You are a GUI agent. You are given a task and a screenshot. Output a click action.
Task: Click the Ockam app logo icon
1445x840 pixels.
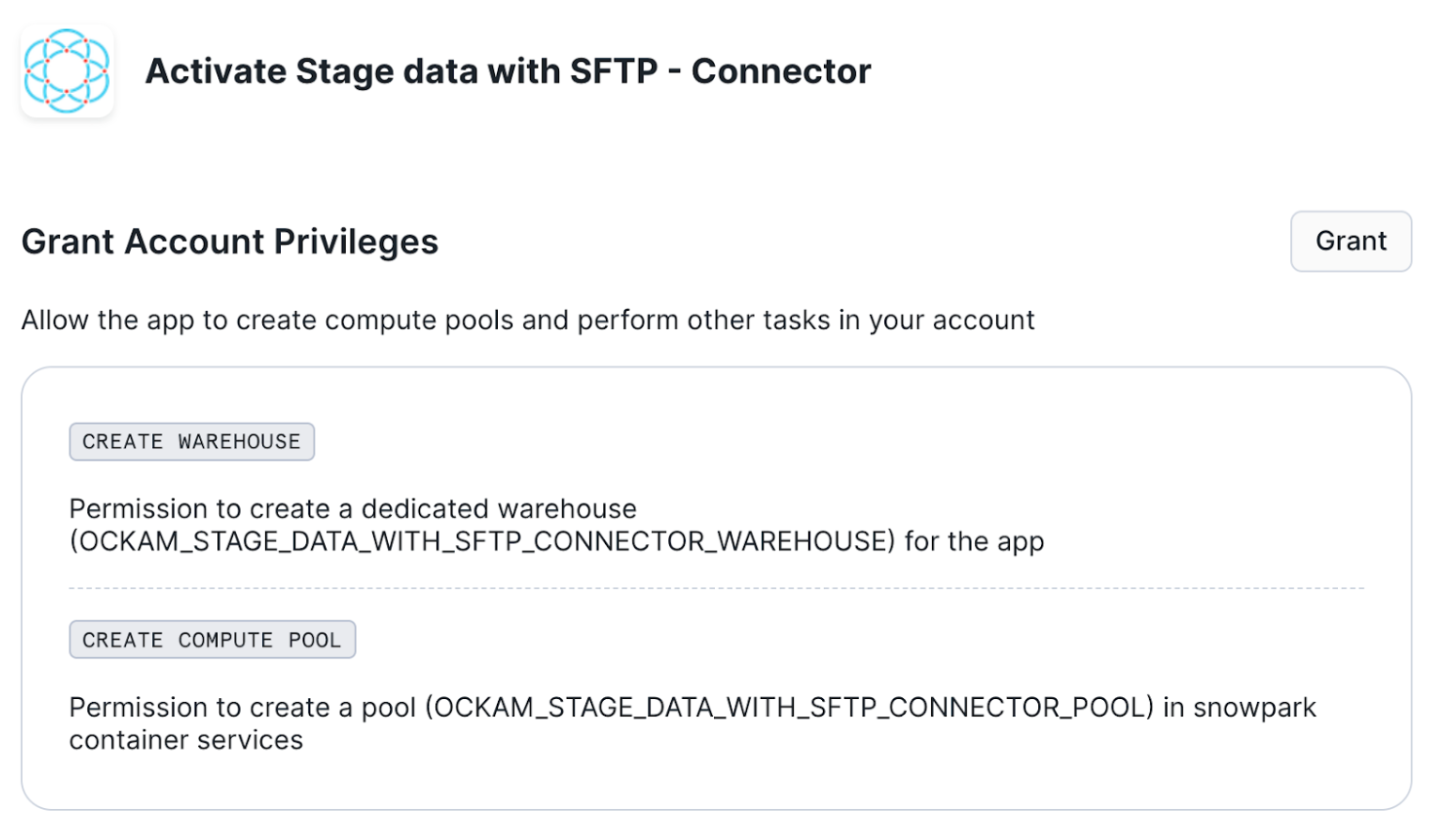pyautogui.click(x=67, y=71)
